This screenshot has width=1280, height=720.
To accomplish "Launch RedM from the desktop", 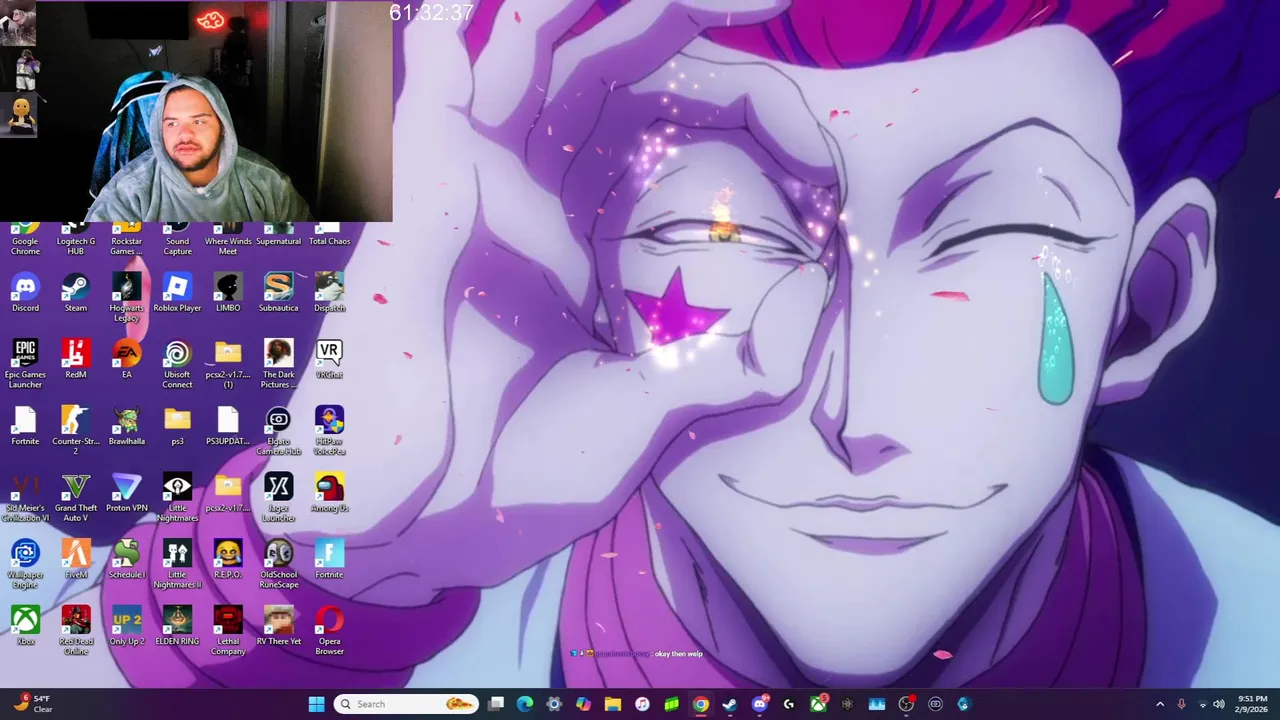I will pos(76,360).
